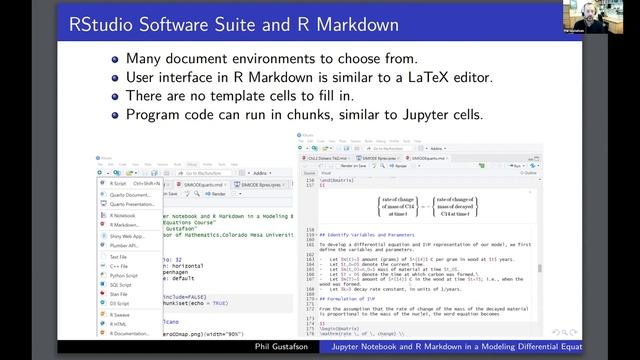Choose C++ File from New File menu
640x360 pixels.
pos(130,267)
